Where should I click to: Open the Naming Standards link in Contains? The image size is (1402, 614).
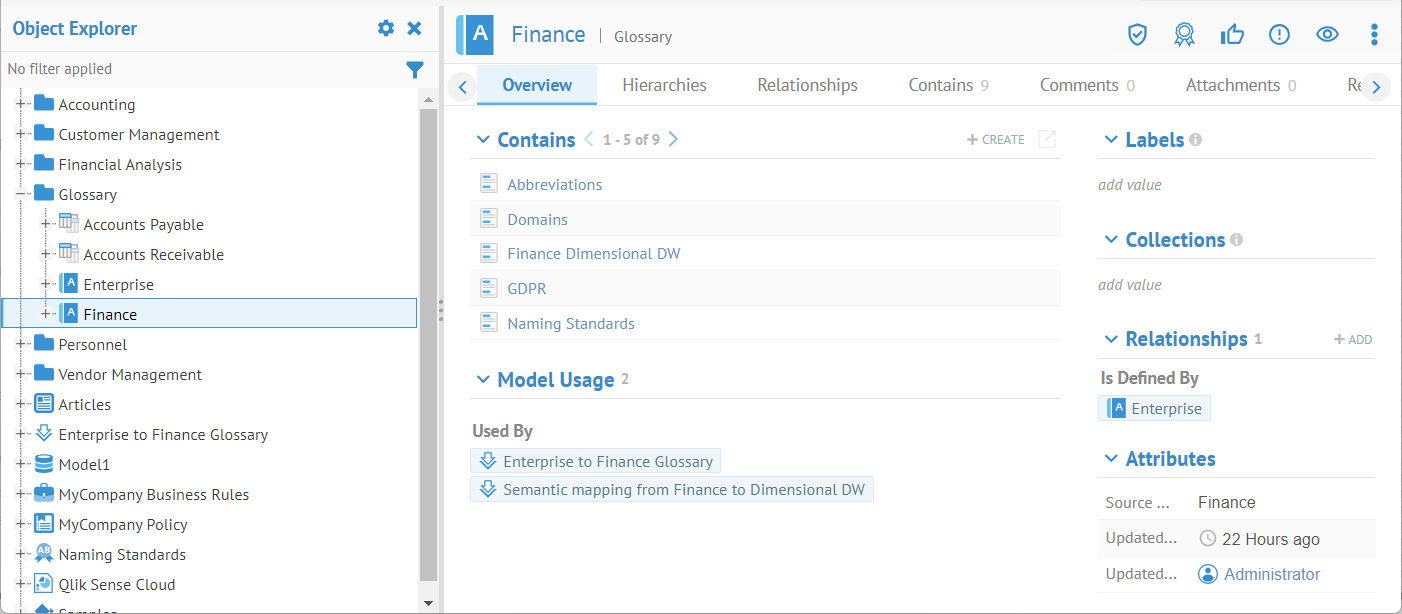point(570,323)
